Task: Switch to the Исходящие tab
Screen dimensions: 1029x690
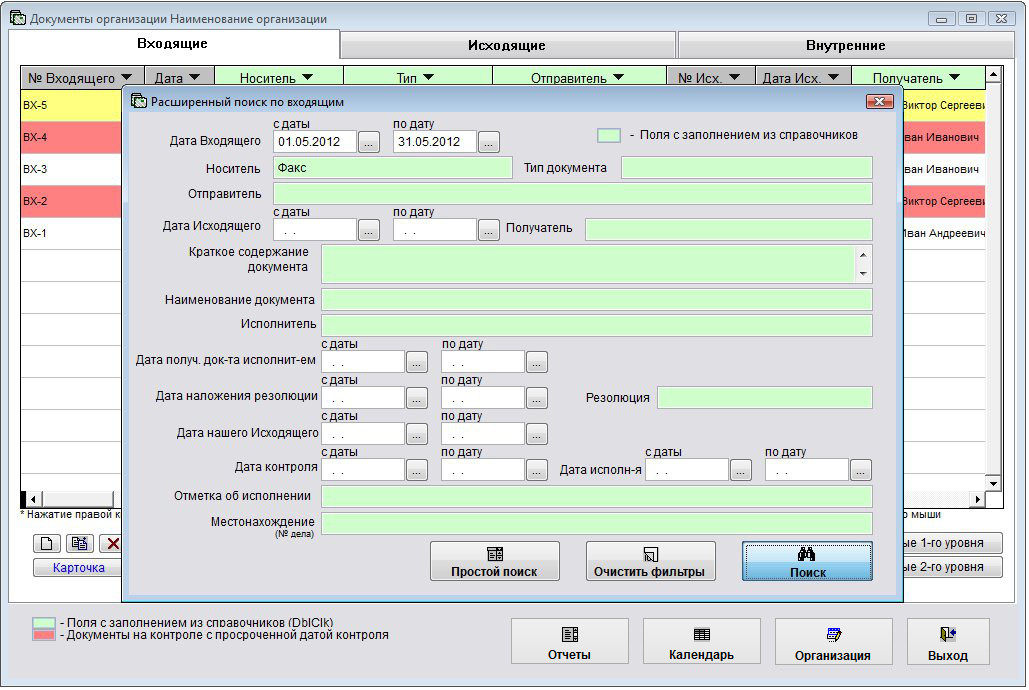Action: (x=507, y=45)
